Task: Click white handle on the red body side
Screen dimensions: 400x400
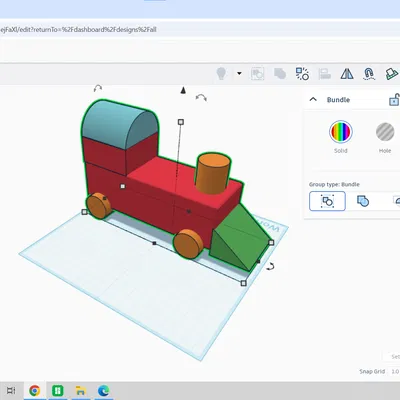Action: (x=123, y=186)
